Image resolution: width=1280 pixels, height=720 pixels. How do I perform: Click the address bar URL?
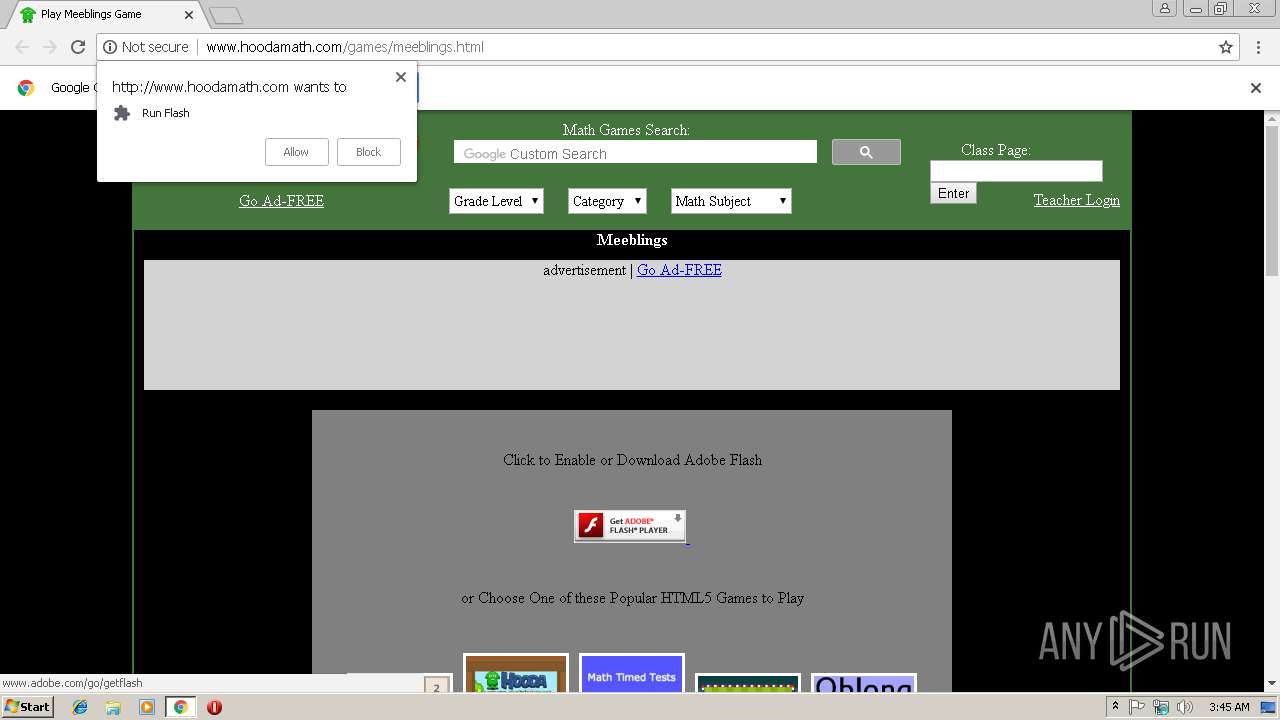345,47
